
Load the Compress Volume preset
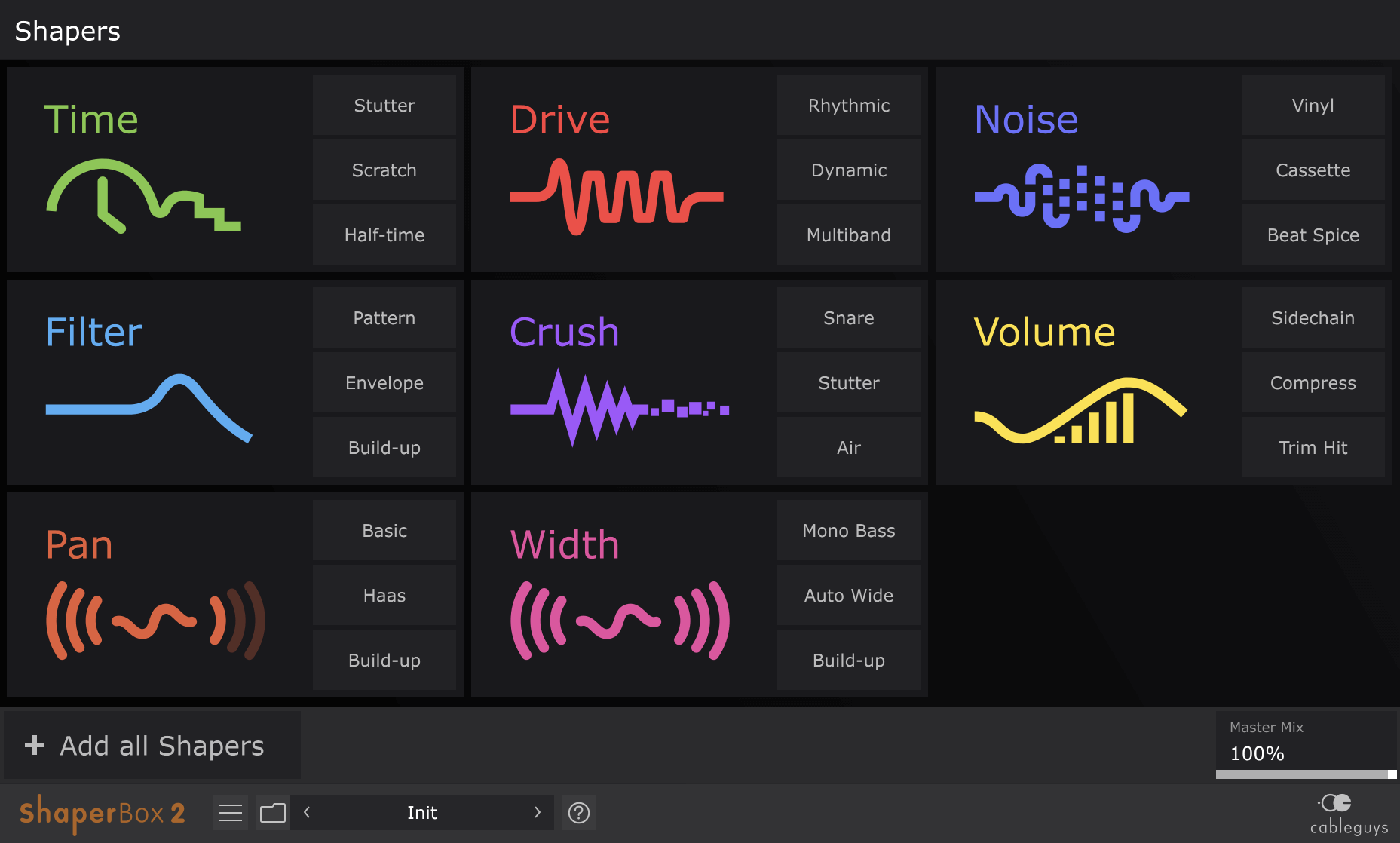pyautogui.click(x=1313, y=382)
